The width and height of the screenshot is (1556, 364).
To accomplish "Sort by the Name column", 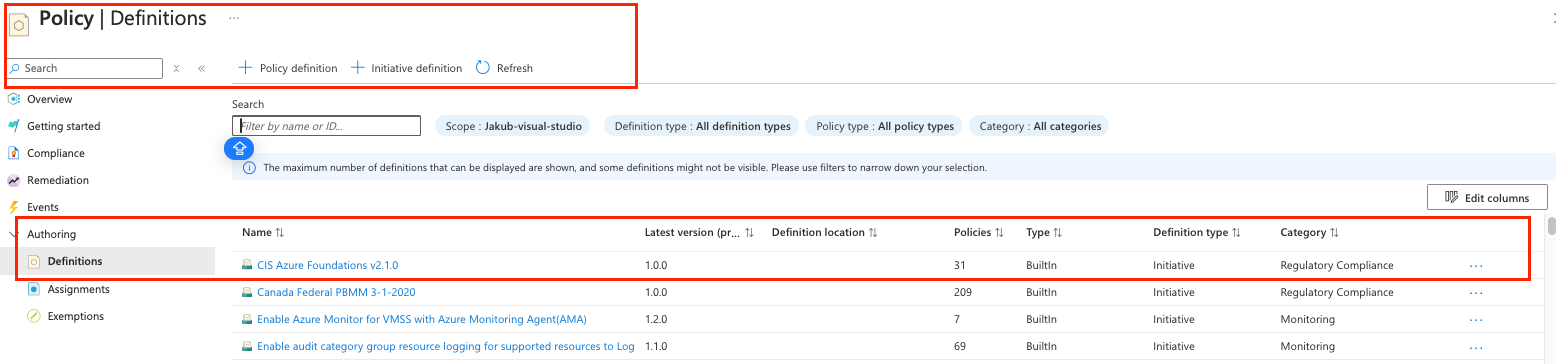I will tap(263, 232).
